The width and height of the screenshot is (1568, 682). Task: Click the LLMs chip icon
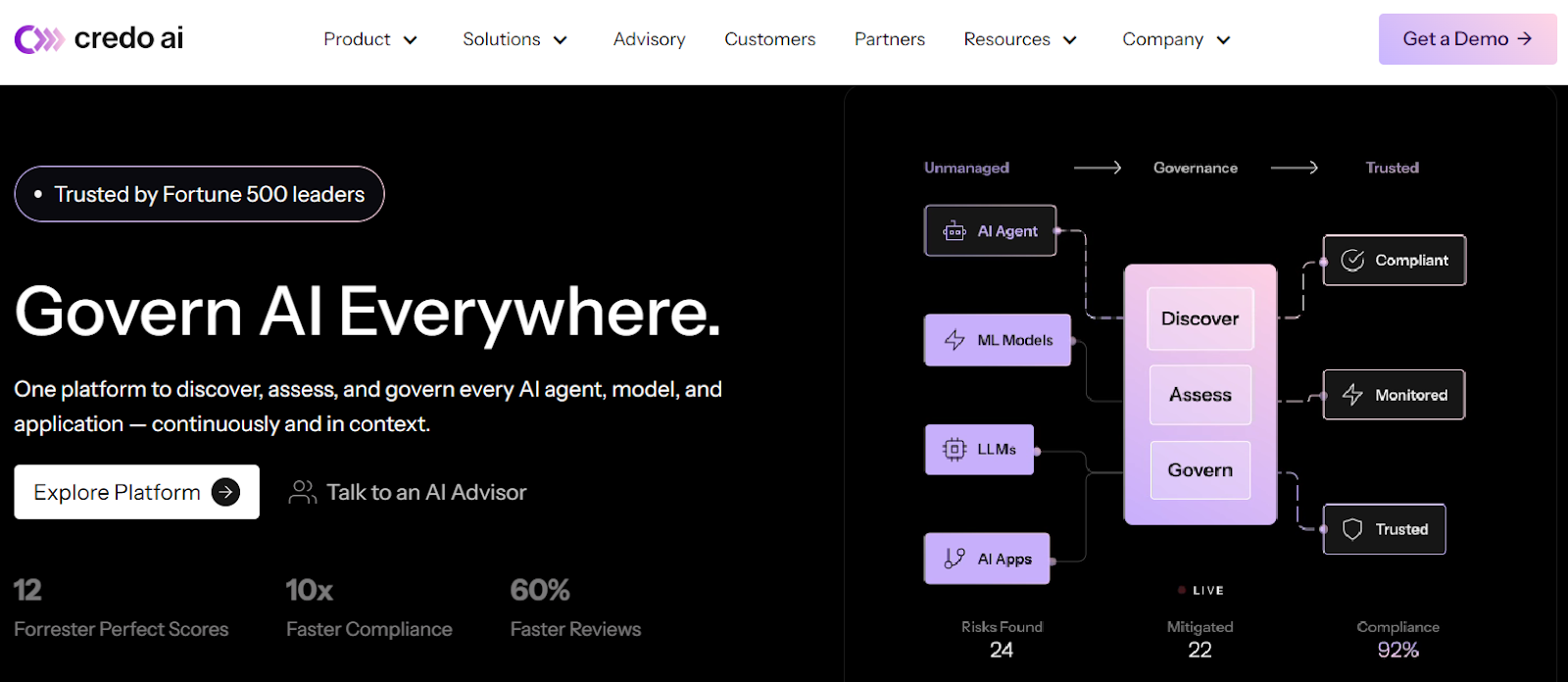tap(955, 450)
